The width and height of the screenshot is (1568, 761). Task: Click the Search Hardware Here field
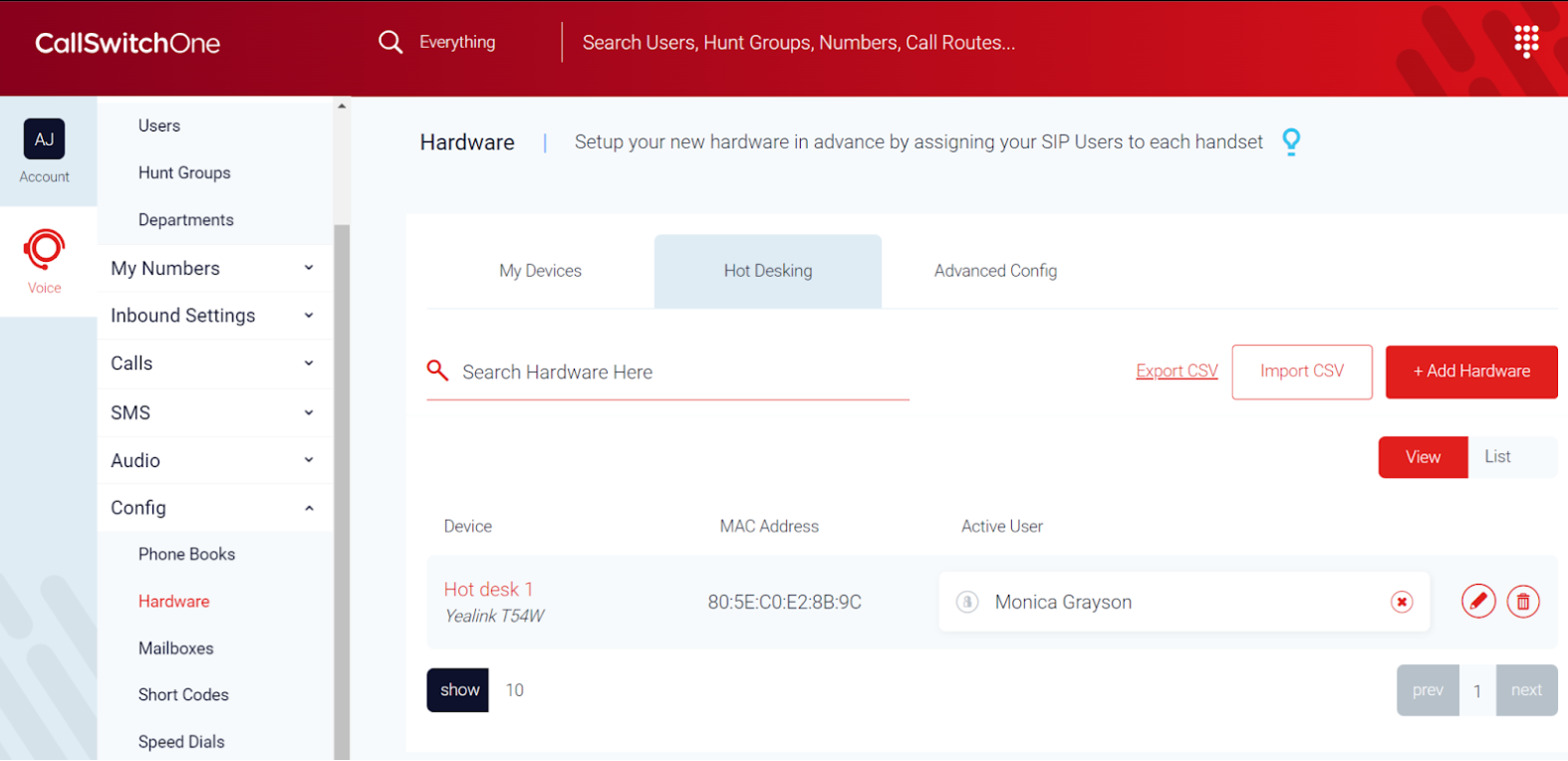pyautogui.click(x=667, y=373)
